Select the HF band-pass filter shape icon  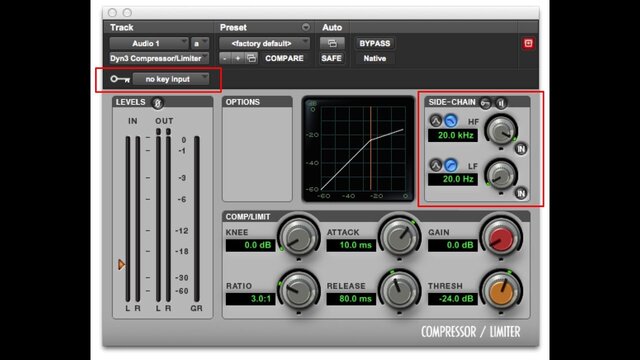tap(436, 121)
